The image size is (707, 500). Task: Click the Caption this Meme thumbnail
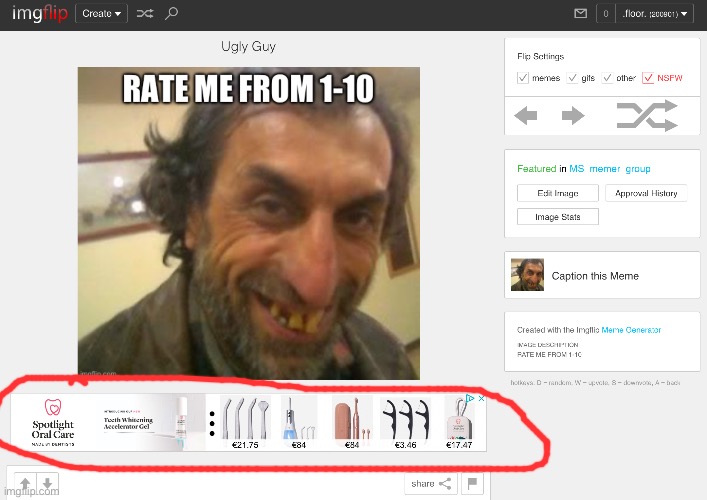[x=527, y=275]
